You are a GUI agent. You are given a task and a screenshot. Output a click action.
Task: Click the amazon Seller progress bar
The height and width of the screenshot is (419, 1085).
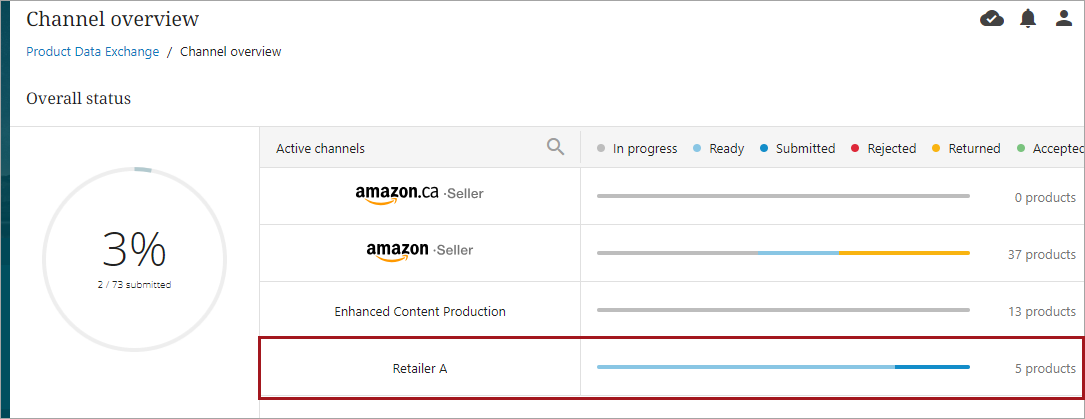[783, 253]
